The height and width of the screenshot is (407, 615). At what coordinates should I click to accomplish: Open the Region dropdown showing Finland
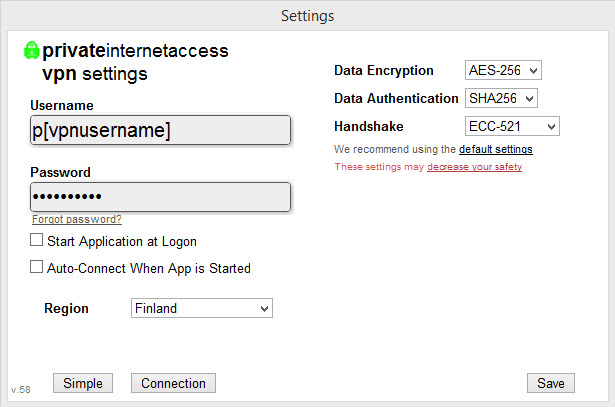(202, 308)
